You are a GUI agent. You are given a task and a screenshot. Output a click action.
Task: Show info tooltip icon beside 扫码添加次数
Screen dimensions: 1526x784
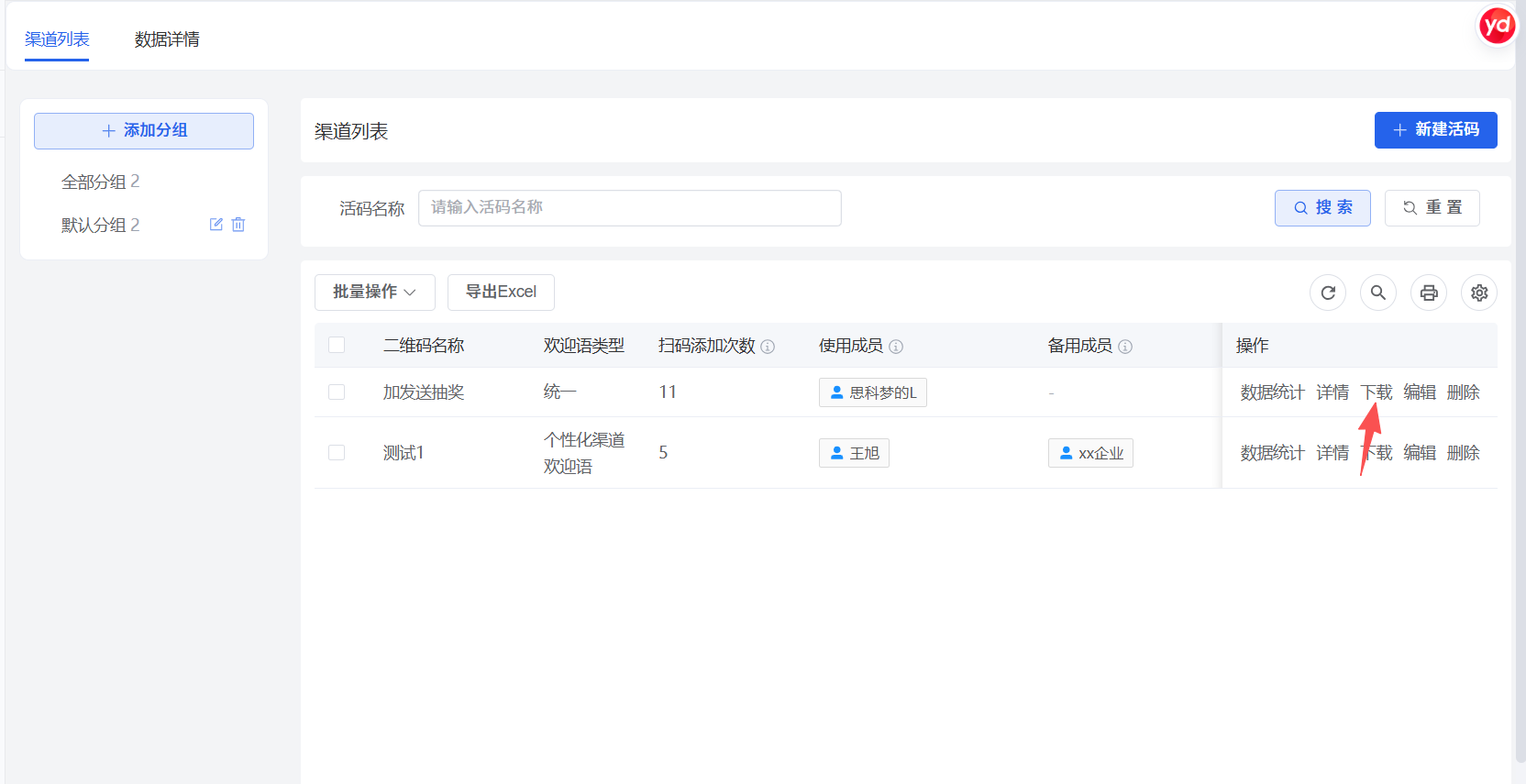click(x=768, y=347)
